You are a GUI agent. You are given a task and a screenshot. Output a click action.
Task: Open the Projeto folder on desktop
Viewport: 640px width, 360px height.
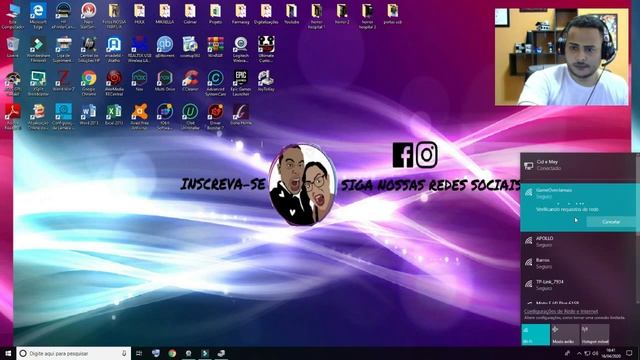coord(215,14)
